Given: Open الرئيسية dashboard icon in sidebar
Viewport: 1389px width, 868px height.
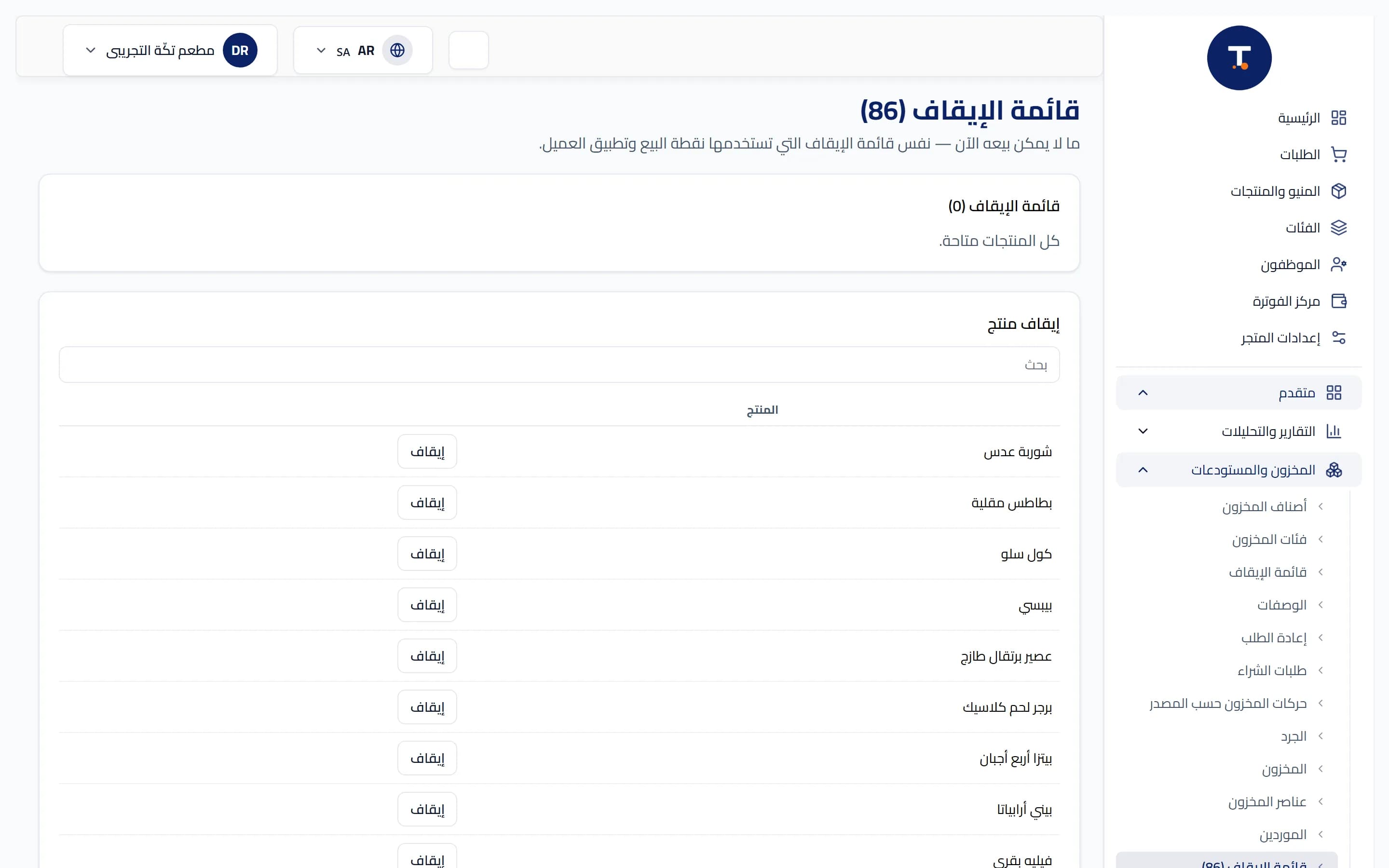Looking at the screenshot, I should pyautogui.click(x=1338, y=118).
